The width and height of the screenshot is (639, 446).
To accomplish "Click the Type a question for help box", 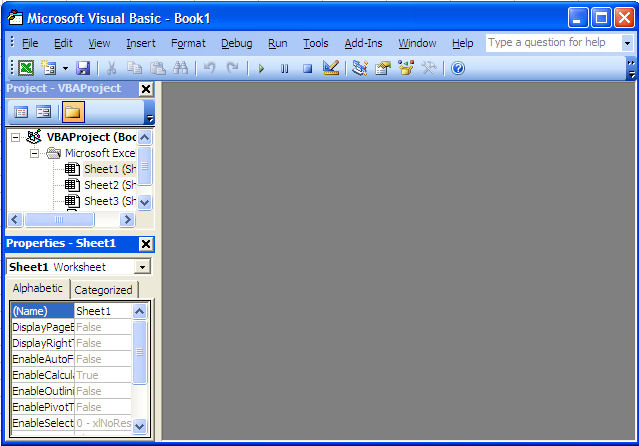I will [552, 43].
